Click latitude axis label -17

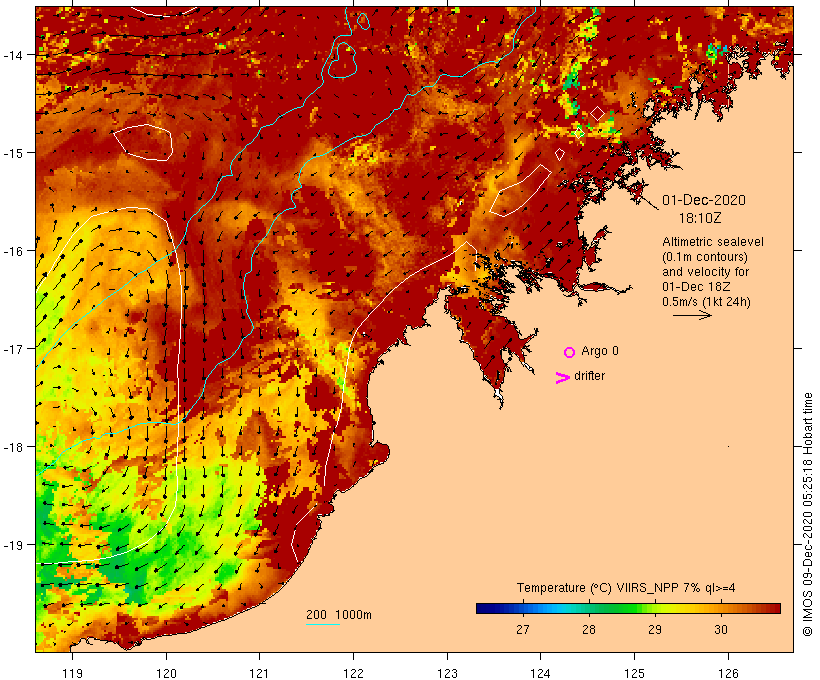pyautogui.click(x=13, y=349)
